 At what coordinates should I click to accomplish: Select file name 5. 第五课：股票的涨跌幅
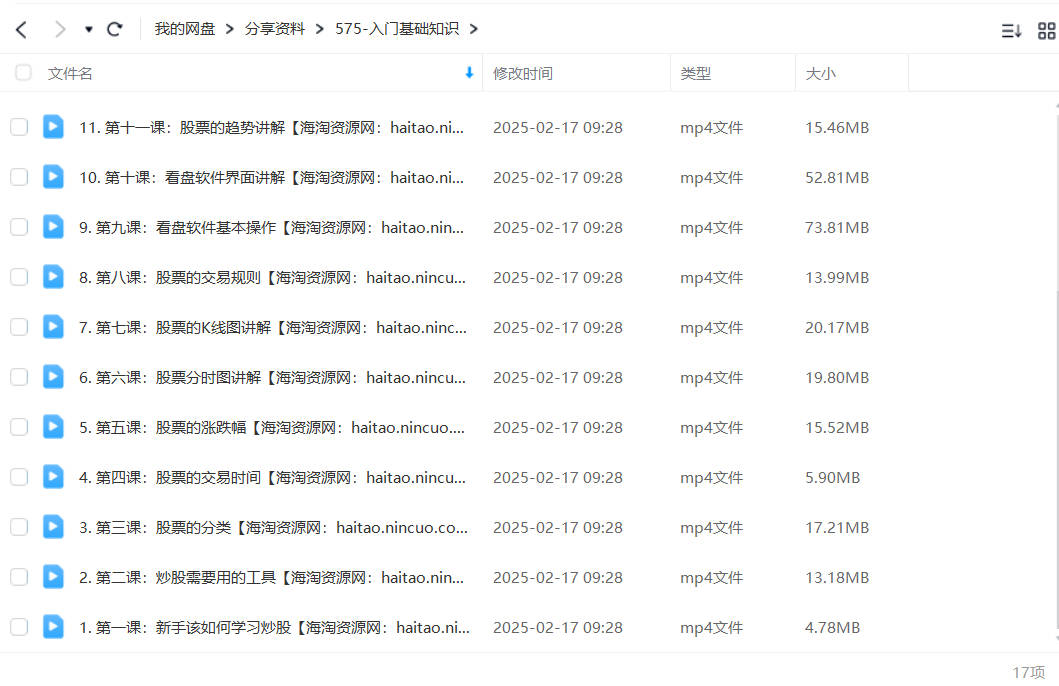point(272,427)
